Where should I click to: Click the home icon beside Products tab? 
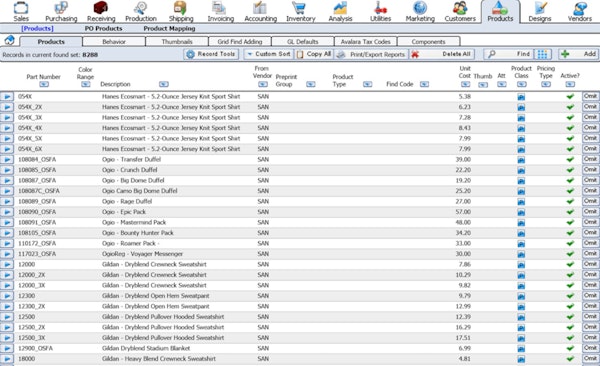[9, 40]
